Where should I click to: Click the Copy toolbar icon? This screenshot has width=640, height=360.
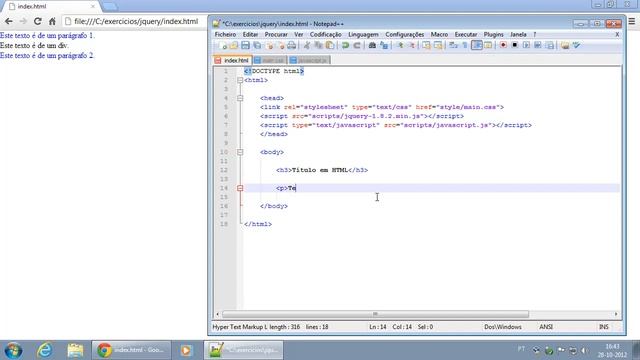318,45
